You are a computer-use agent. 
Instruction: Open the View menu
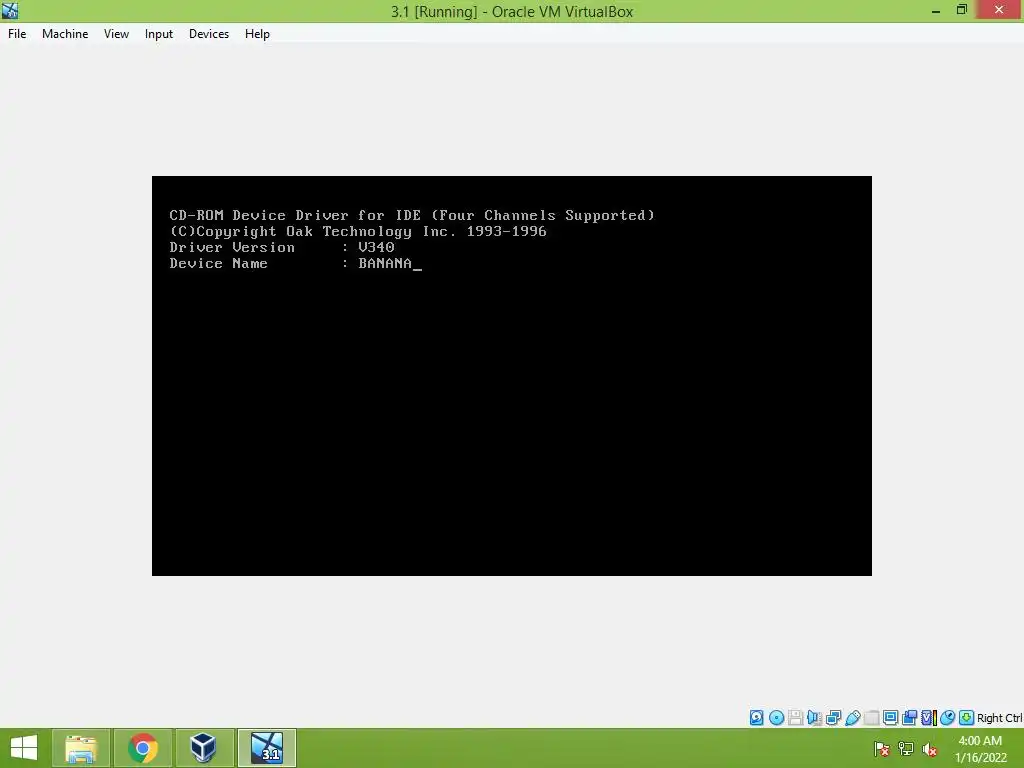(116, 34)
